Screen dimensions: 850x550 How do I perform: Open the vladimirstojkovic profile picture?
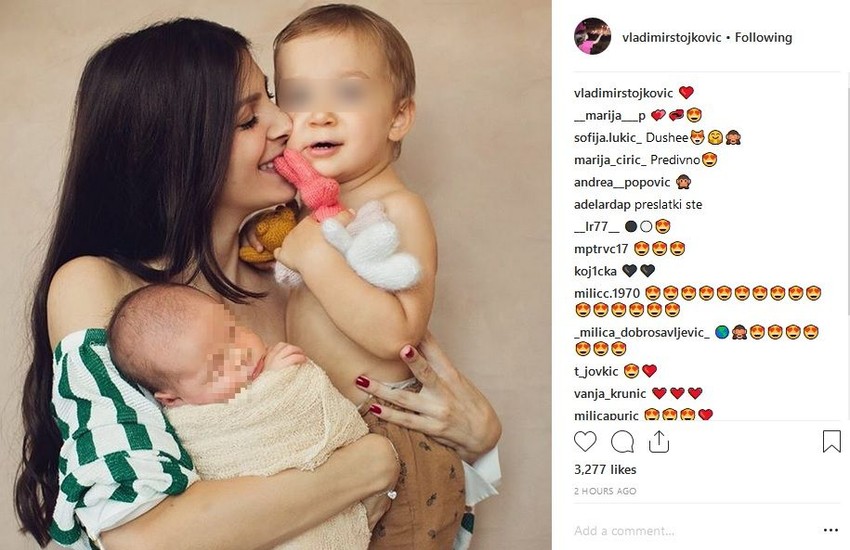(593, 36)
